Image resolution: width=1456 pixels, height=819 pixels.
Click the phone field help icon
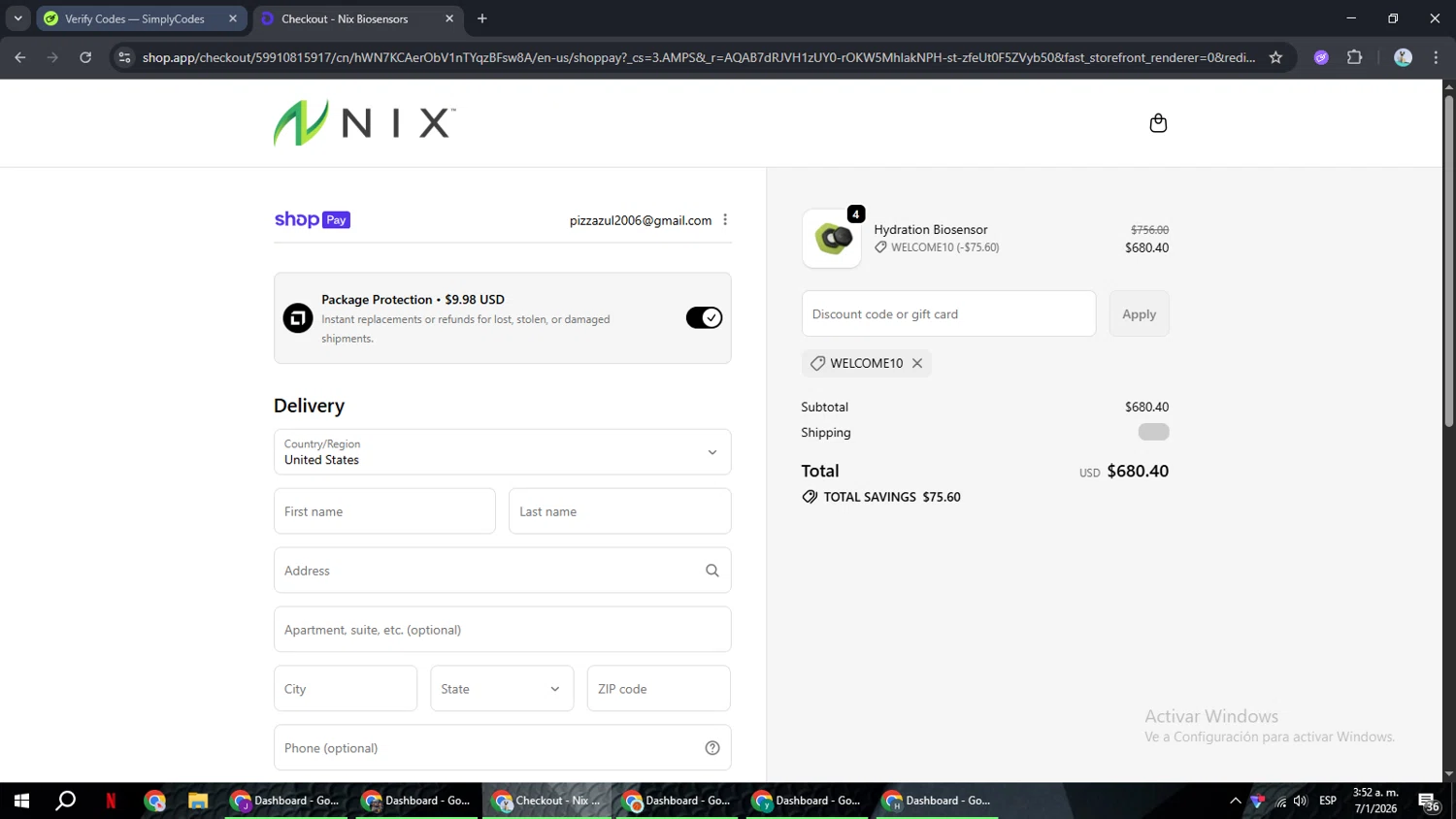pyautogui.click(x=712, y=748)
